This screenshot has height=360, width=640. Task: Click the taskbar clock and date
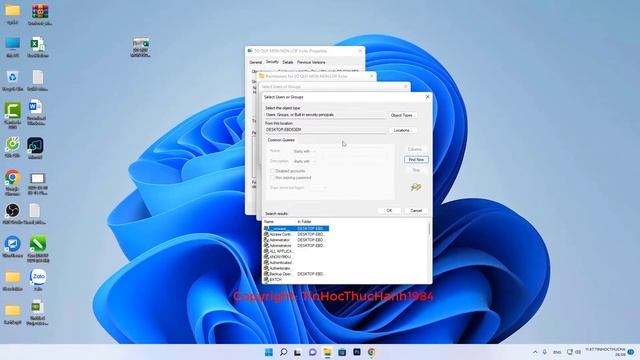tap(605, 352)
